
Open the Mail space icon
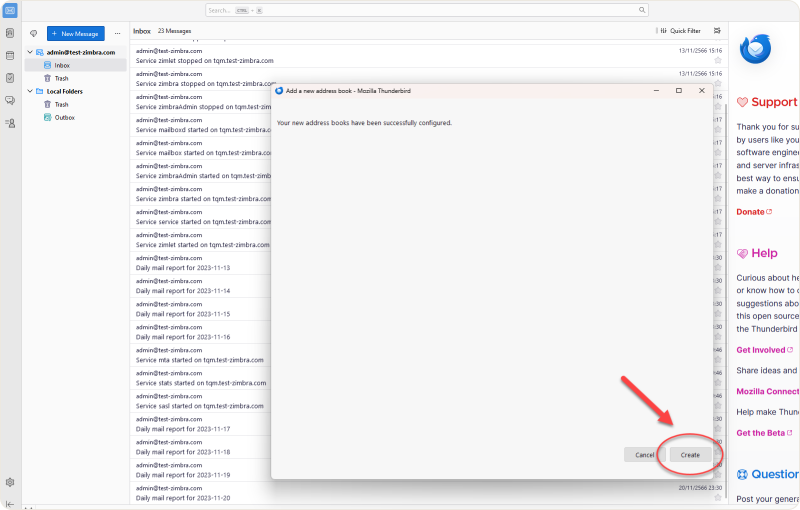tap(10, 10)
